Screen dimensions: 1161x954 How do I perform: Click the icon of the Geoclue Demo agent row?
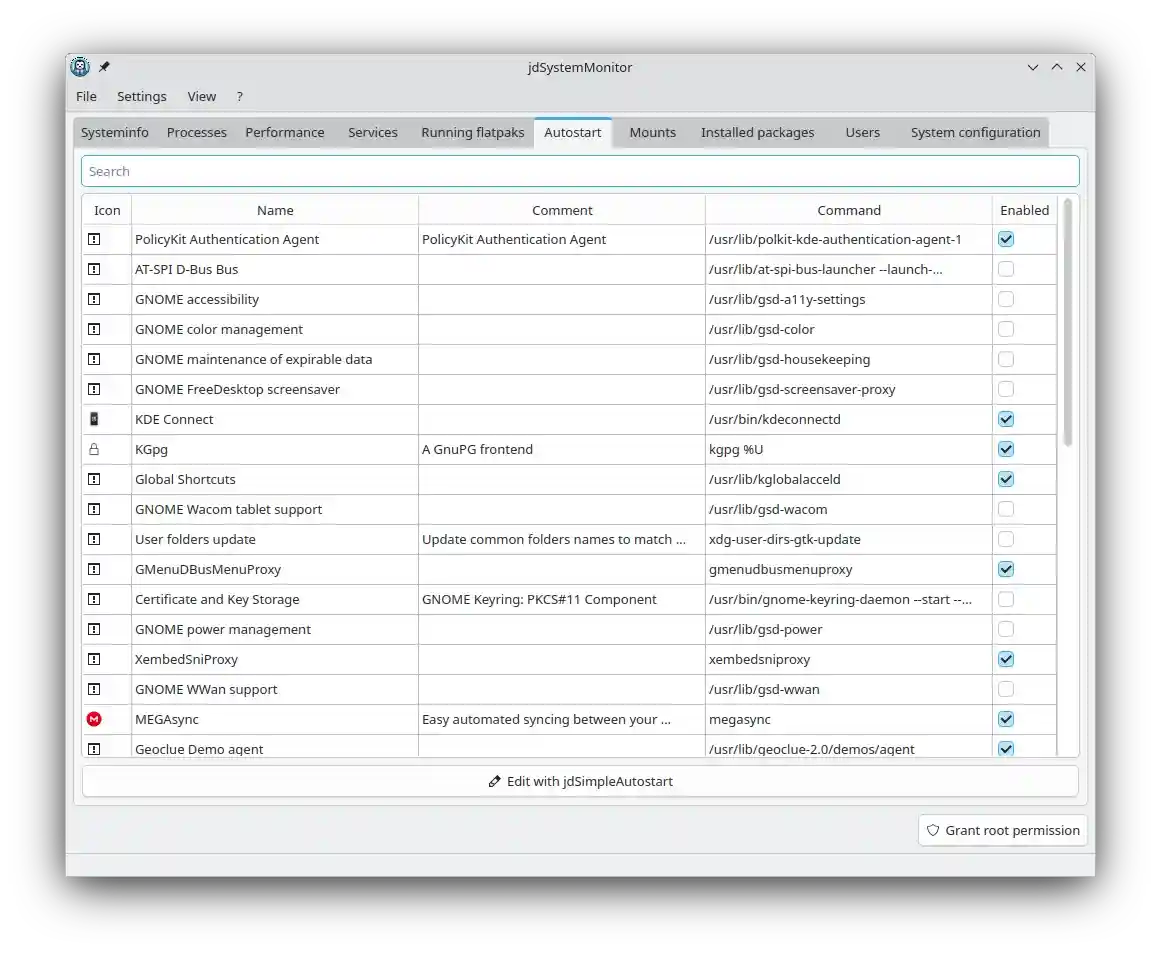coord(94,749)
